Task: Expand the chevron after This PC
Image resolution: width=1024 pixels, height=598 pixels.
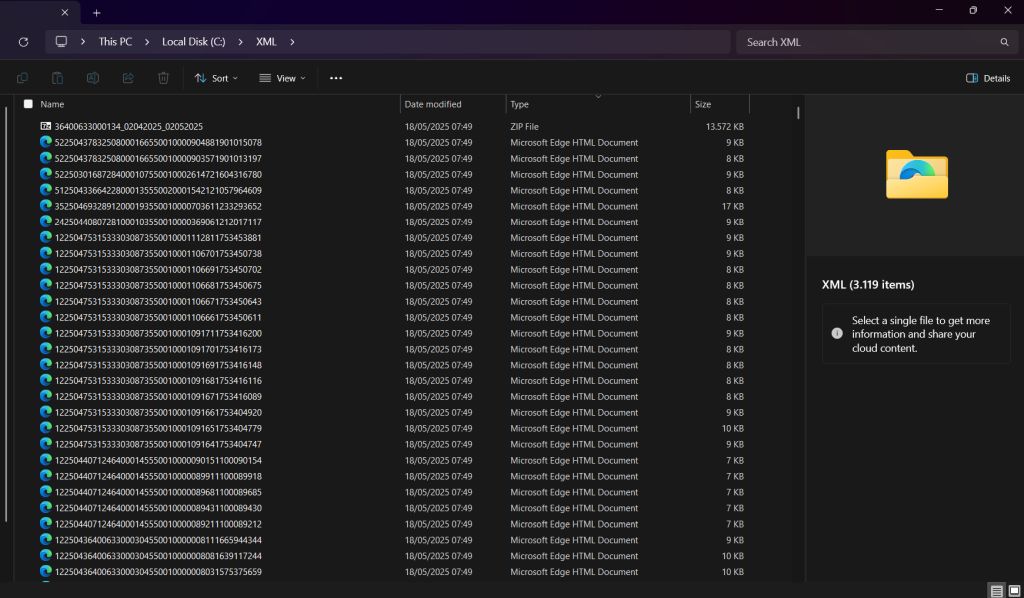Action: [147, 42]
